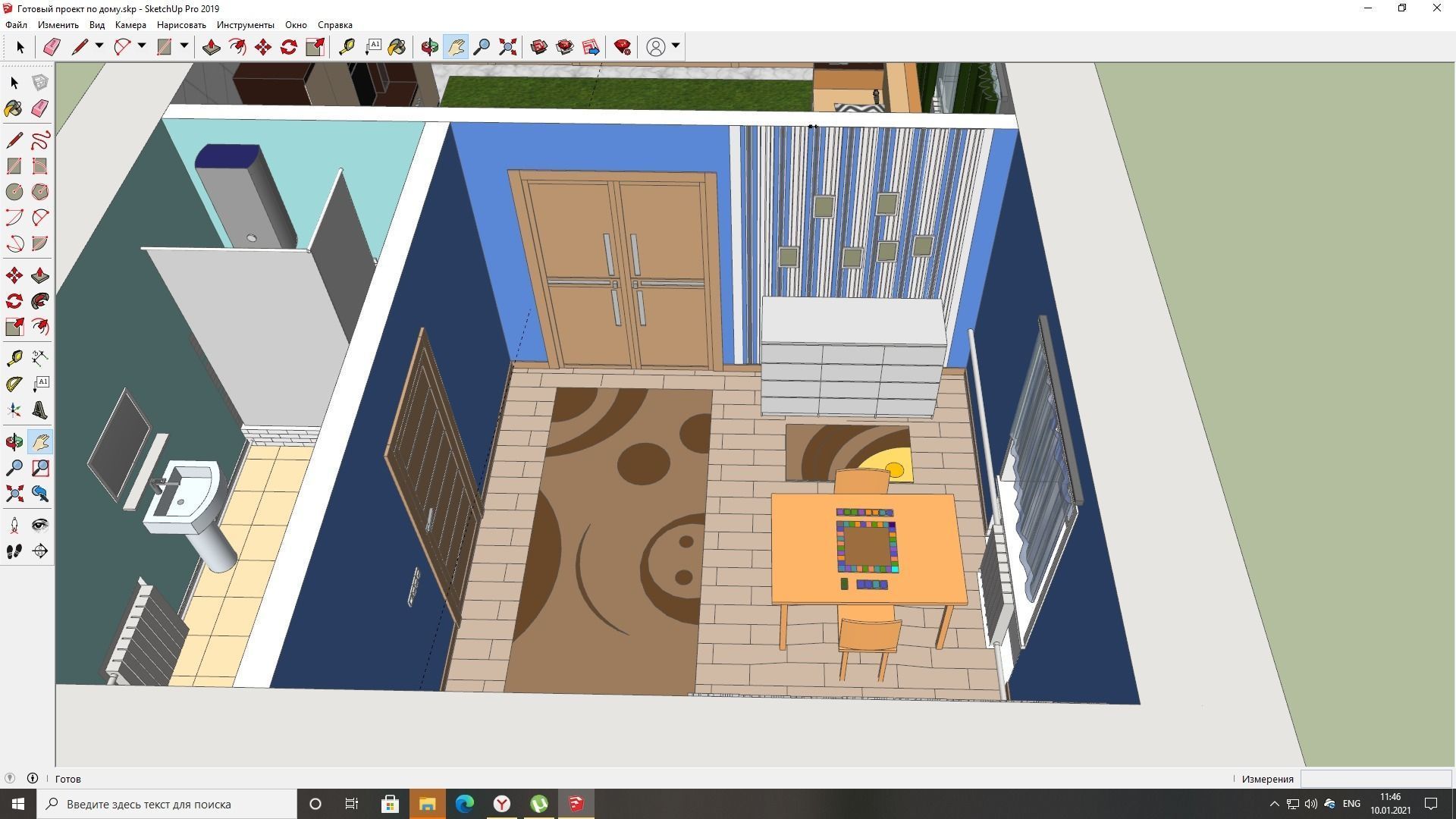Select the Zoom magnifier in top toolbar
Image resolution: width=1456 pixels, height=819 pixels.
tap(482, 47)
